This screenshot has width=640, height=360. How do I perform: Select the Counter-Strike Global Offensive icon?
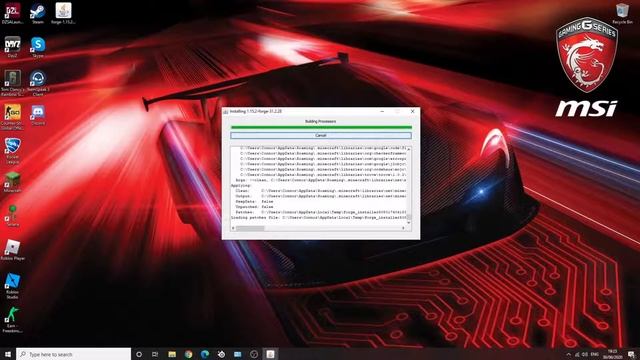click(x=12, y=117)
